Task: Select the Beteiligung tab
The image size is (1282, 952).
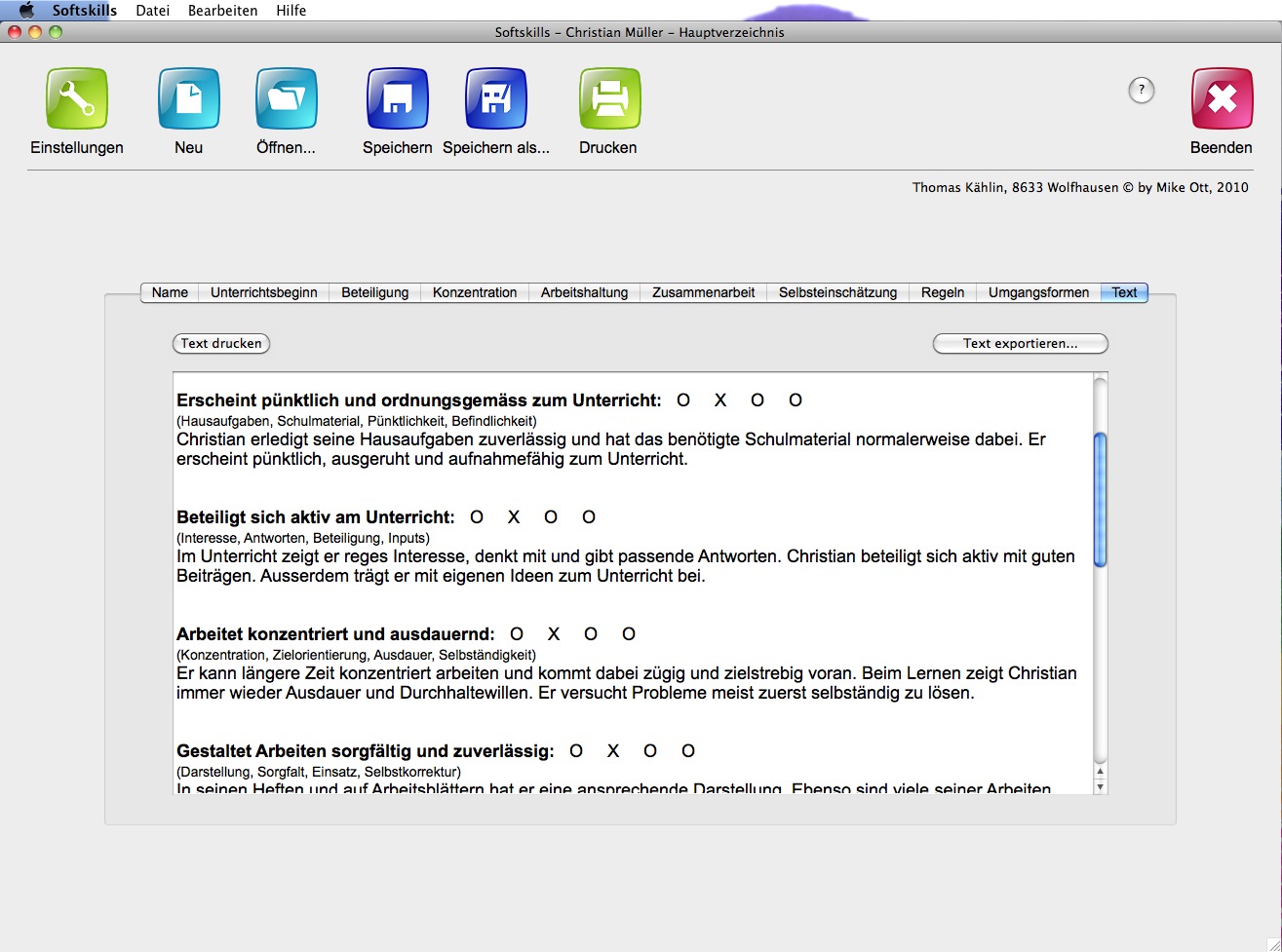Action: click(375, 292)
